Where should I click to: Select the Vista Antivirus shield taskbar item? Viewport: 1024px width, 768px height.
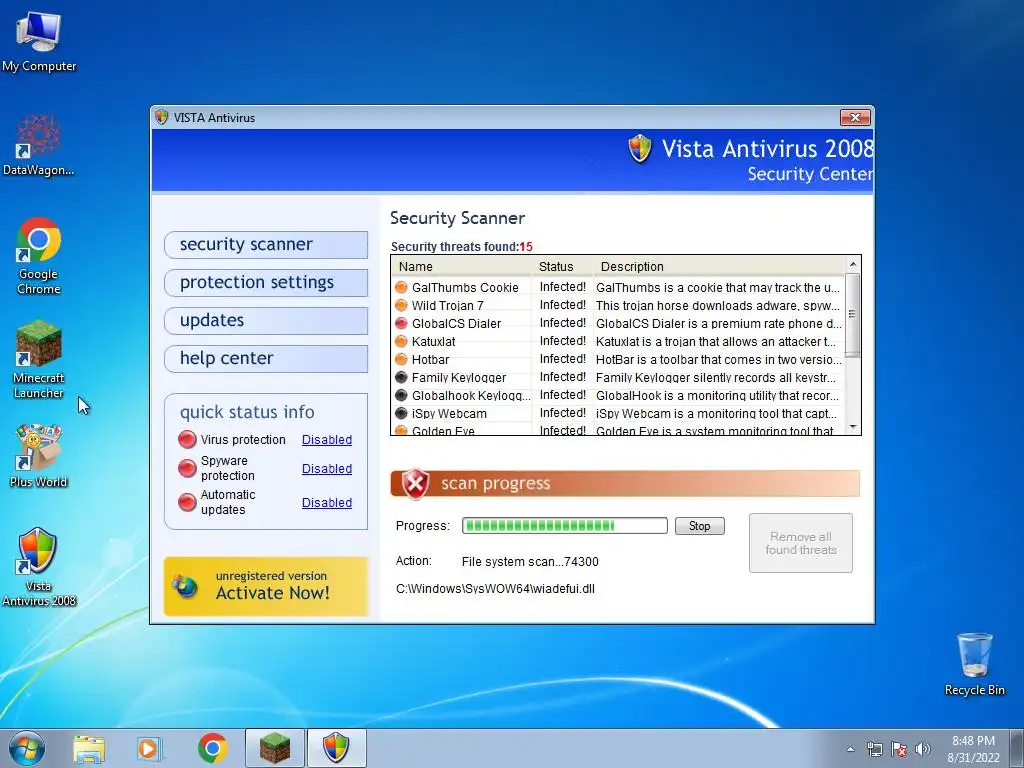click(336, 748)
